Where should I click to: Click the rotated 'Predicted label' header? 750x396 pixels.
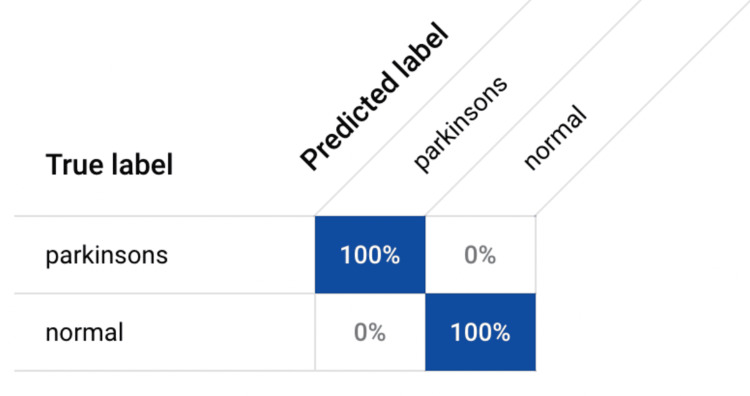click(374, 97)
